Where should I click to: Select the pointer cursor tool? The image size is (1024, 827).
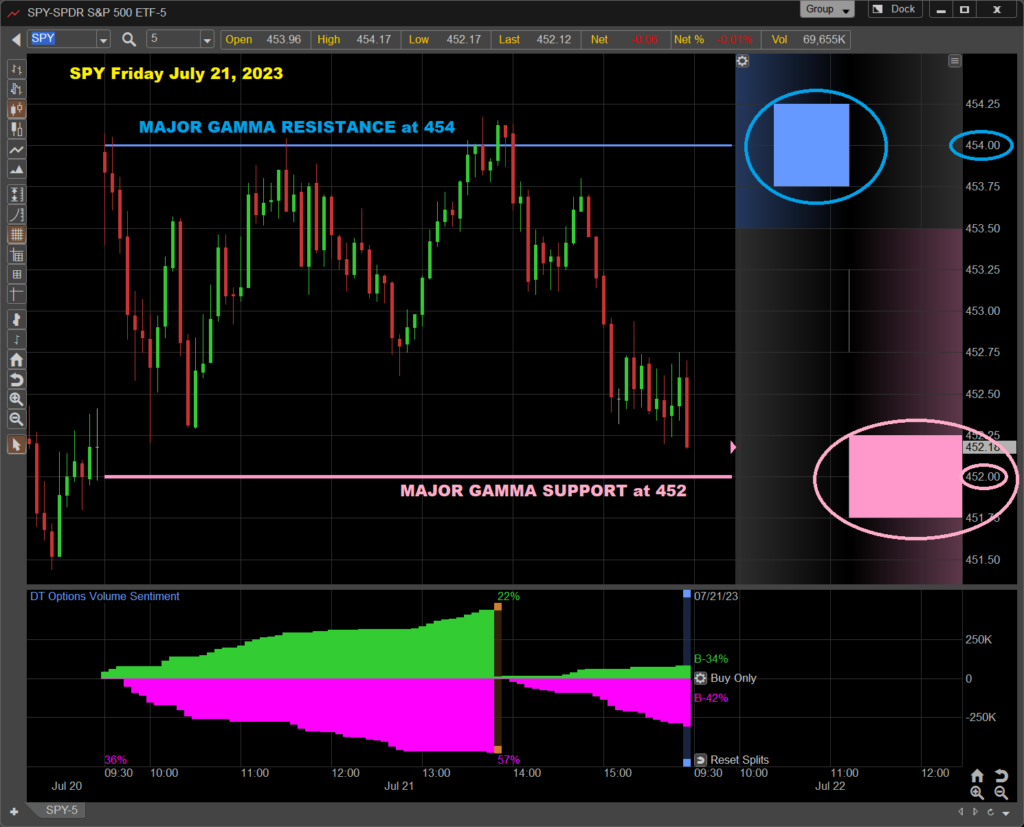16,445
